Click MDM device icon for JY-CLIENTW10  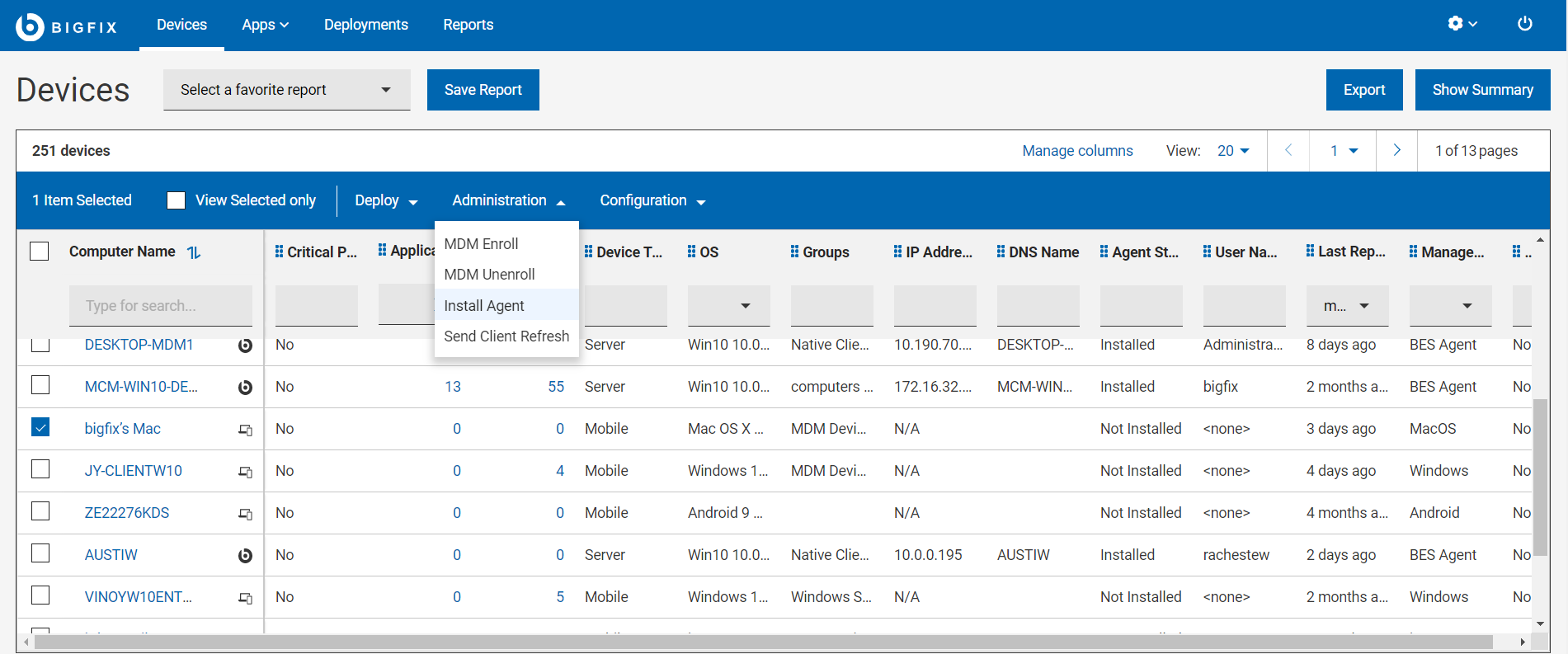(x=245, y=472)
